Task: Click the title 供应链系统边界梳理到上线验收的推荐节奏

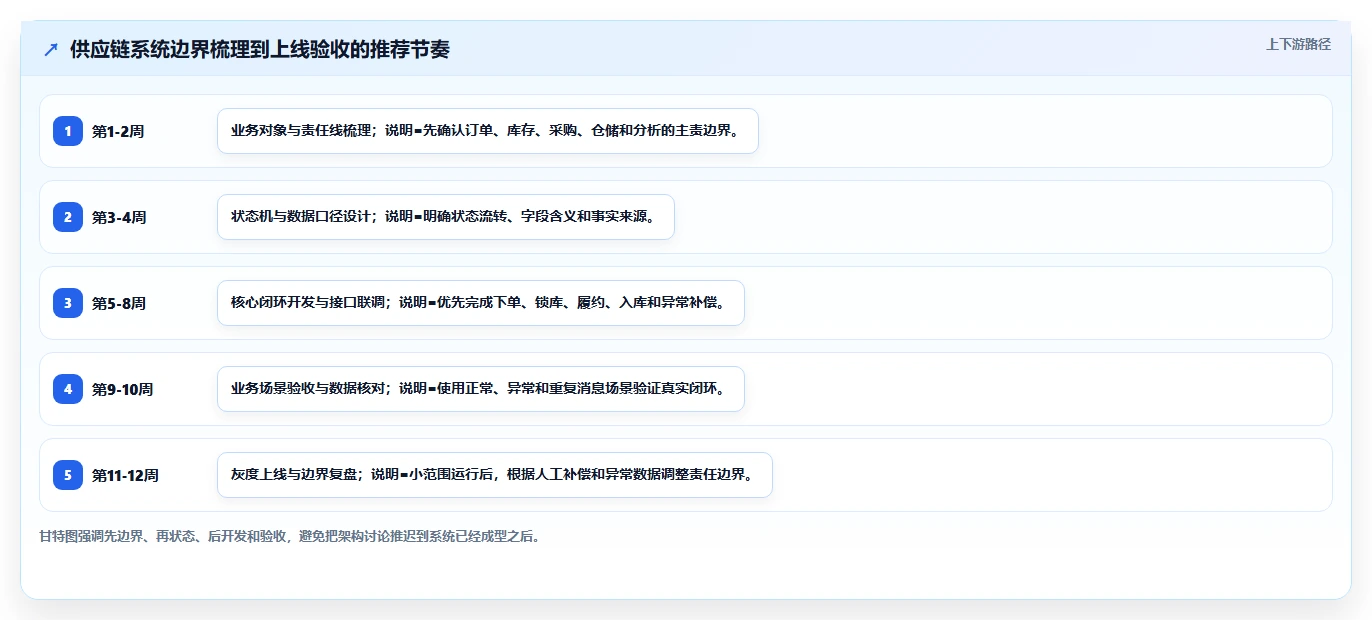Action: tap(260, 50)
